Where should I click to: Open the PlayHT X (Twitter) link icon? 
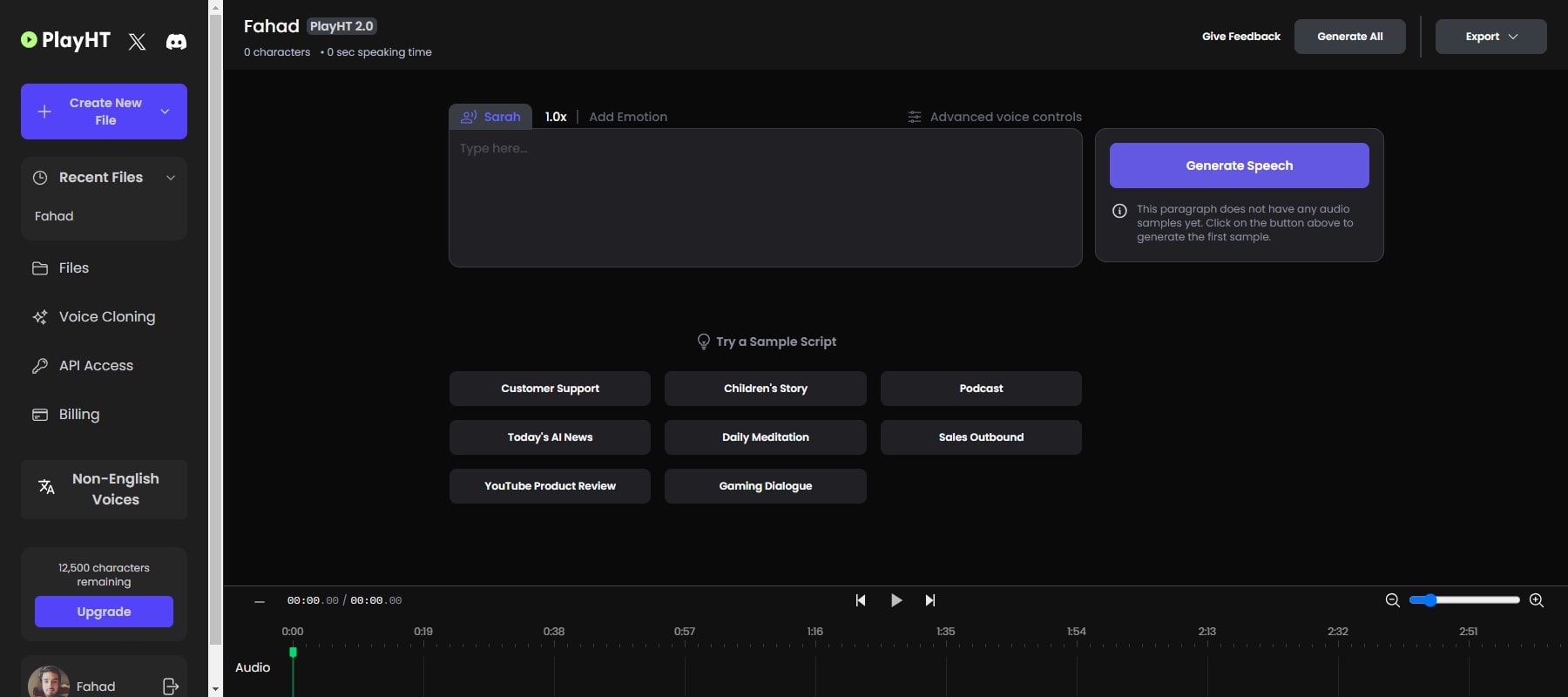click(x=137, y=41)
